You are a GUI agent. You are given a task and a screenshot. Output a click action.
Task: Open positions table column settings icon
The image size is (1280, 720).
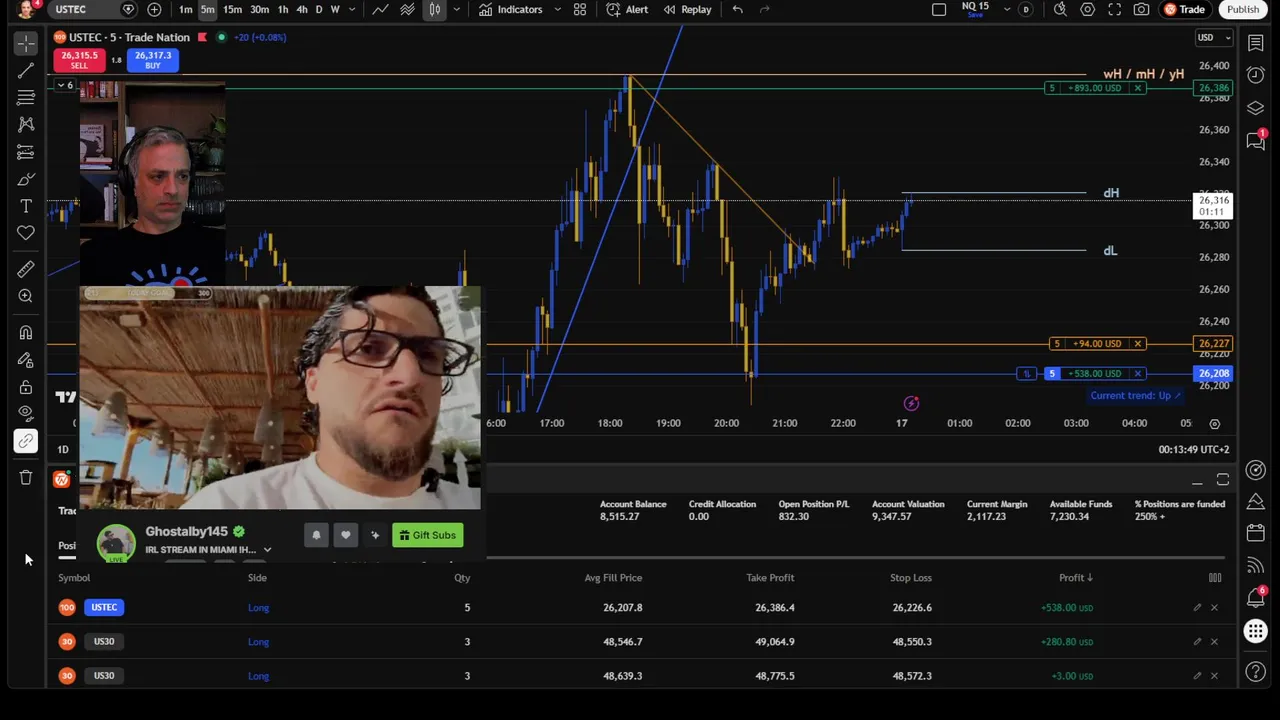[1215, 578]
